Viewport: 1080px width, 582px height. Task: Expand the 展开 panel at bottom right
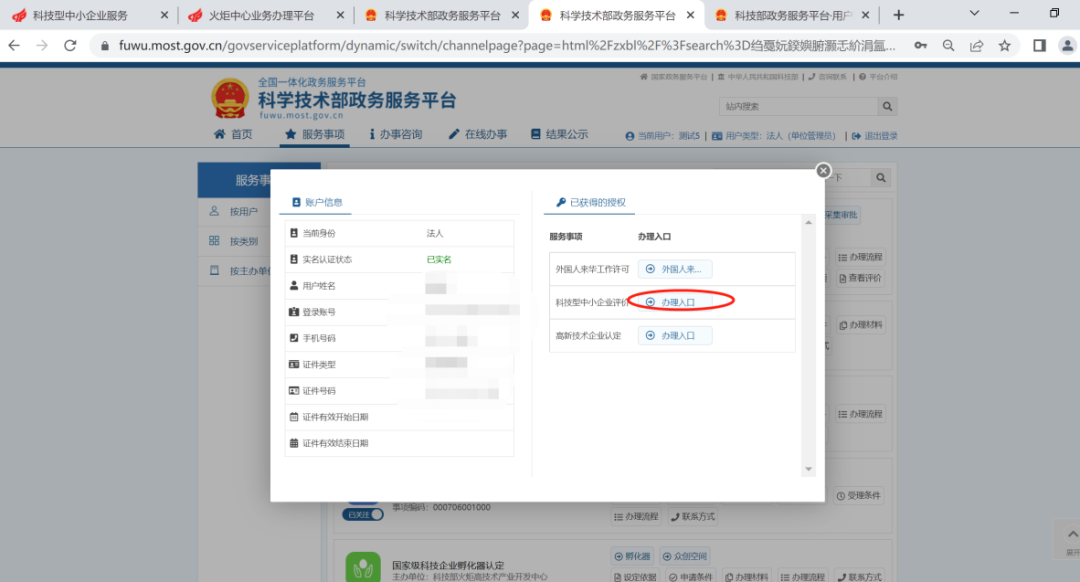(1072, 534)
